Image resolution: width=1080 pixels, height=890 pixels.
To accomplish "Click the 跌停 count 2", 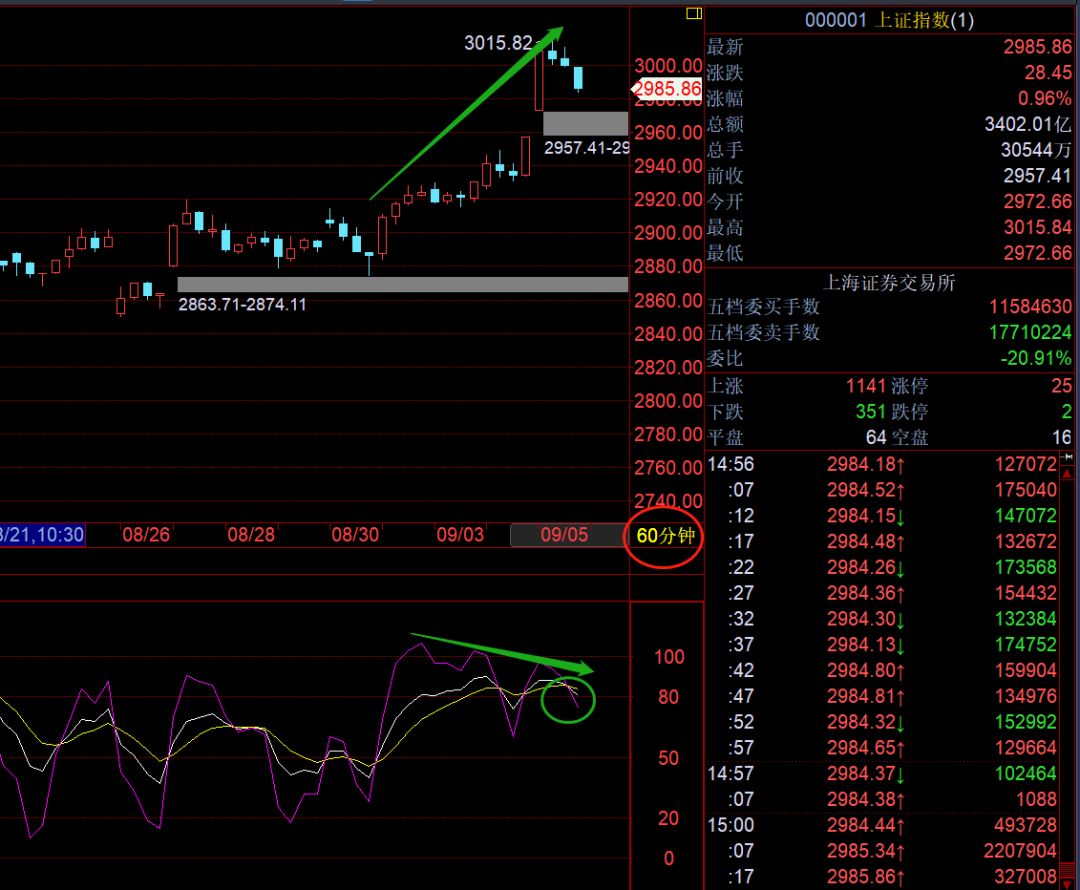I will [1066, 411].
